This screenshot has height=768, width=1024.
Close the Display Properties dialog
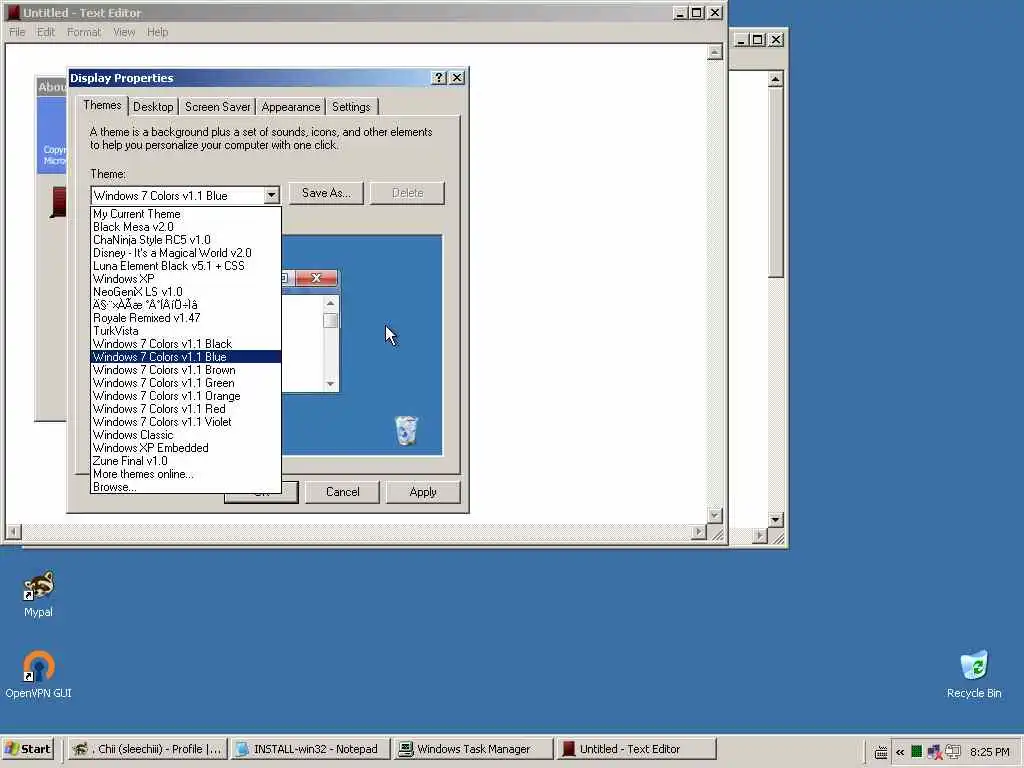[x=457, y=78]
